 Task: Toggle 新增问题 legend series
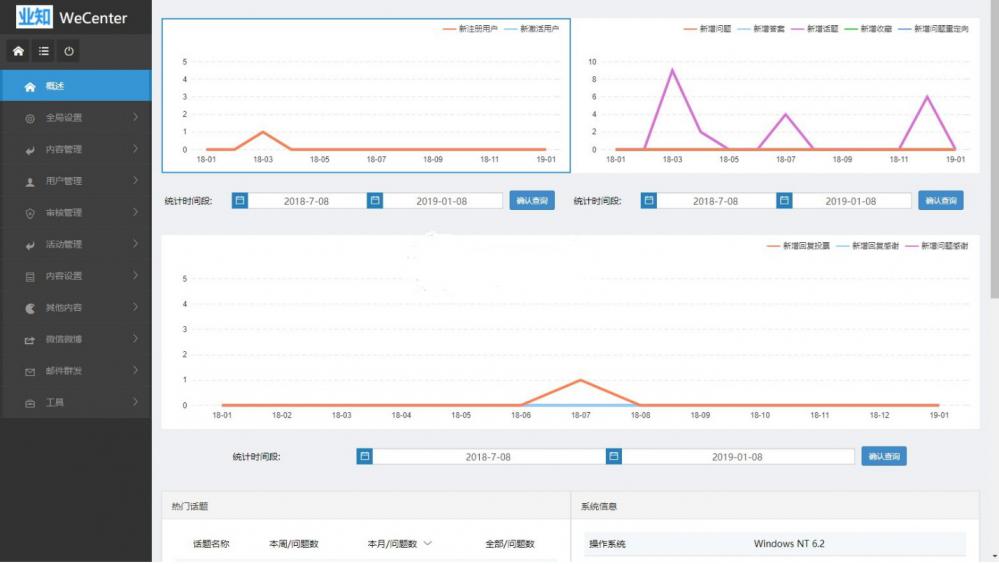[707, 29]
